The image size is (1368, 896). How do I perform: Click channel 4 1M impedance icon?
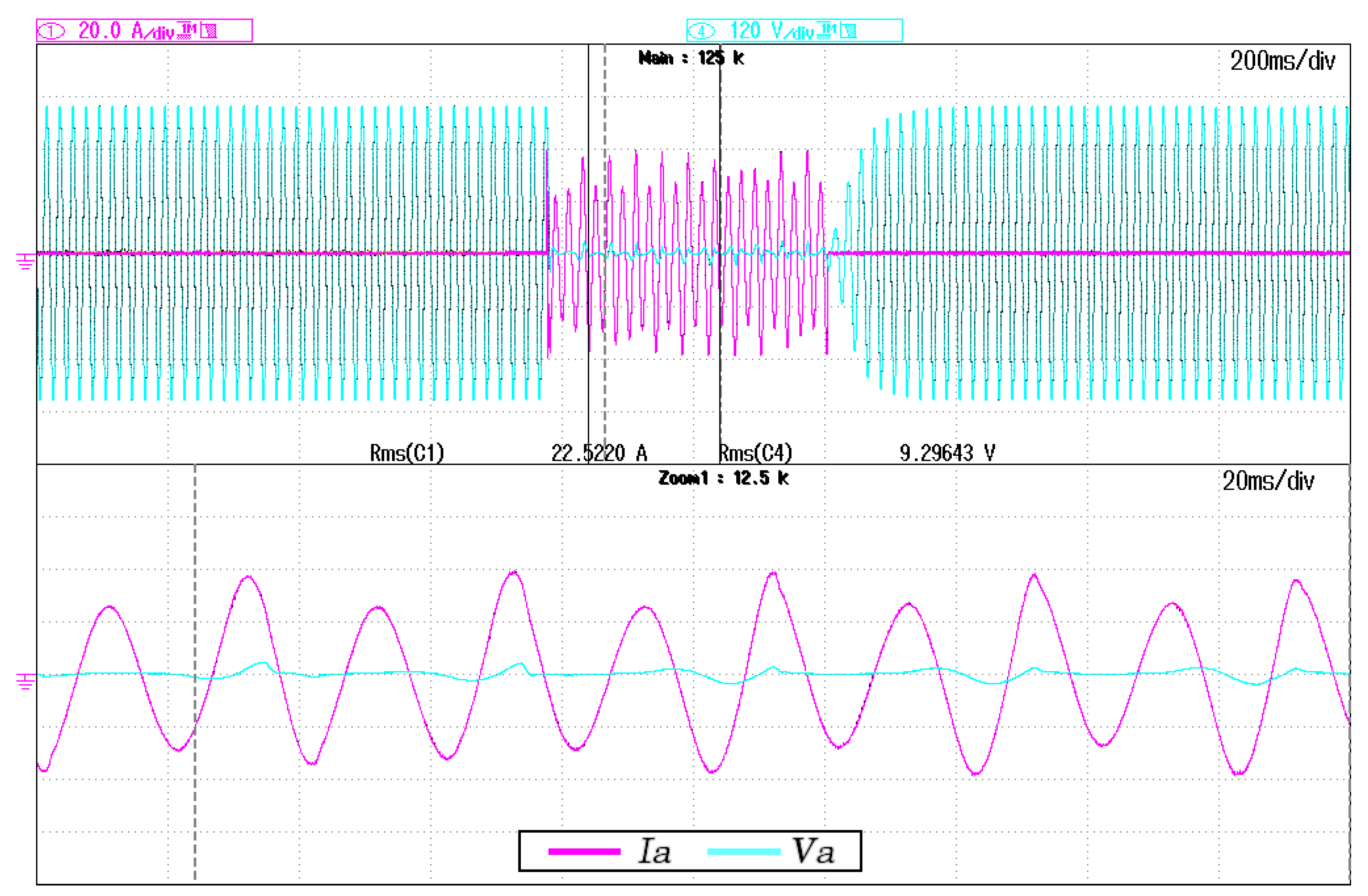click(x=827, y=31)
